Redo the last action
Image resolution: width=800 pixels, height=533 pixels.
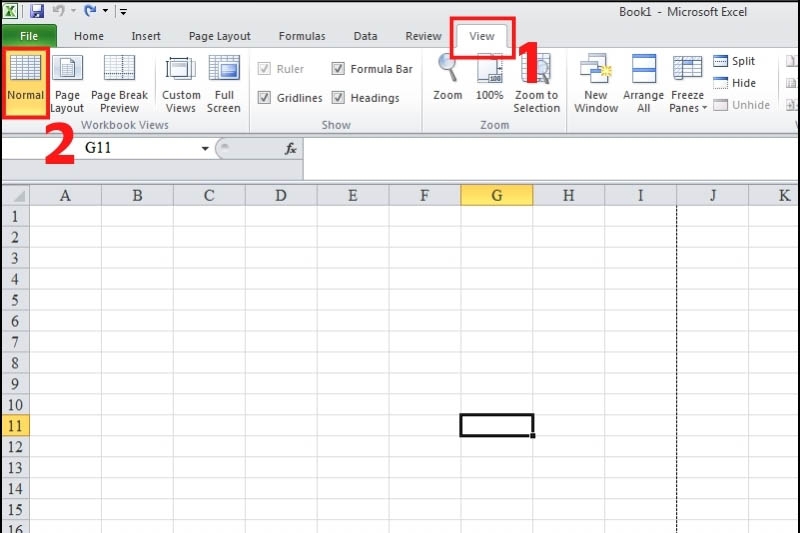click(x=90, y=10)
